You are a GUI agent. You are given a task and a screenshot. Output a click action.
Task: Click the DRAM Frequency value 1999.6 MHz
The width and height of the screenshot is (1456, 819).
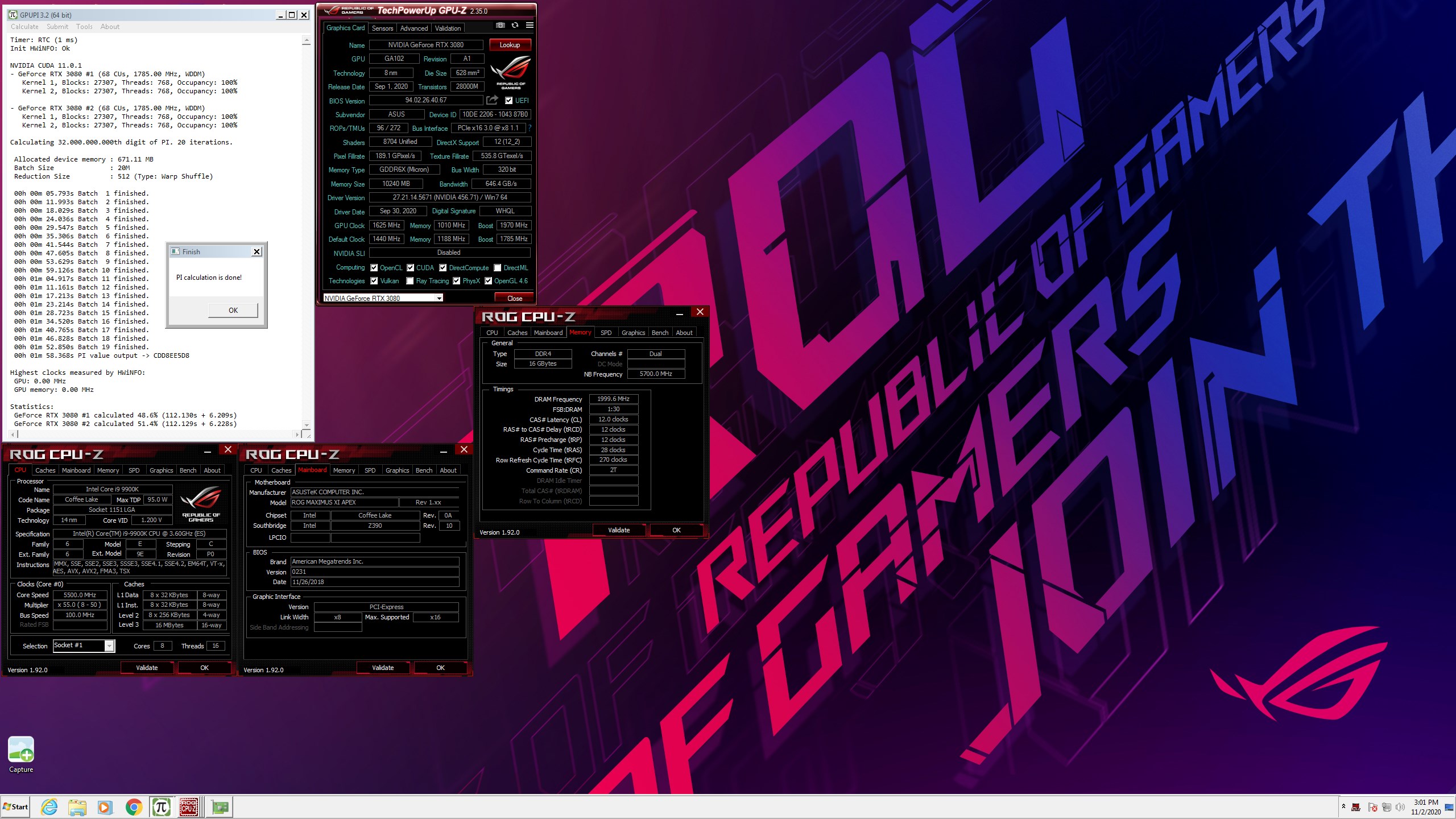(613, 399)
